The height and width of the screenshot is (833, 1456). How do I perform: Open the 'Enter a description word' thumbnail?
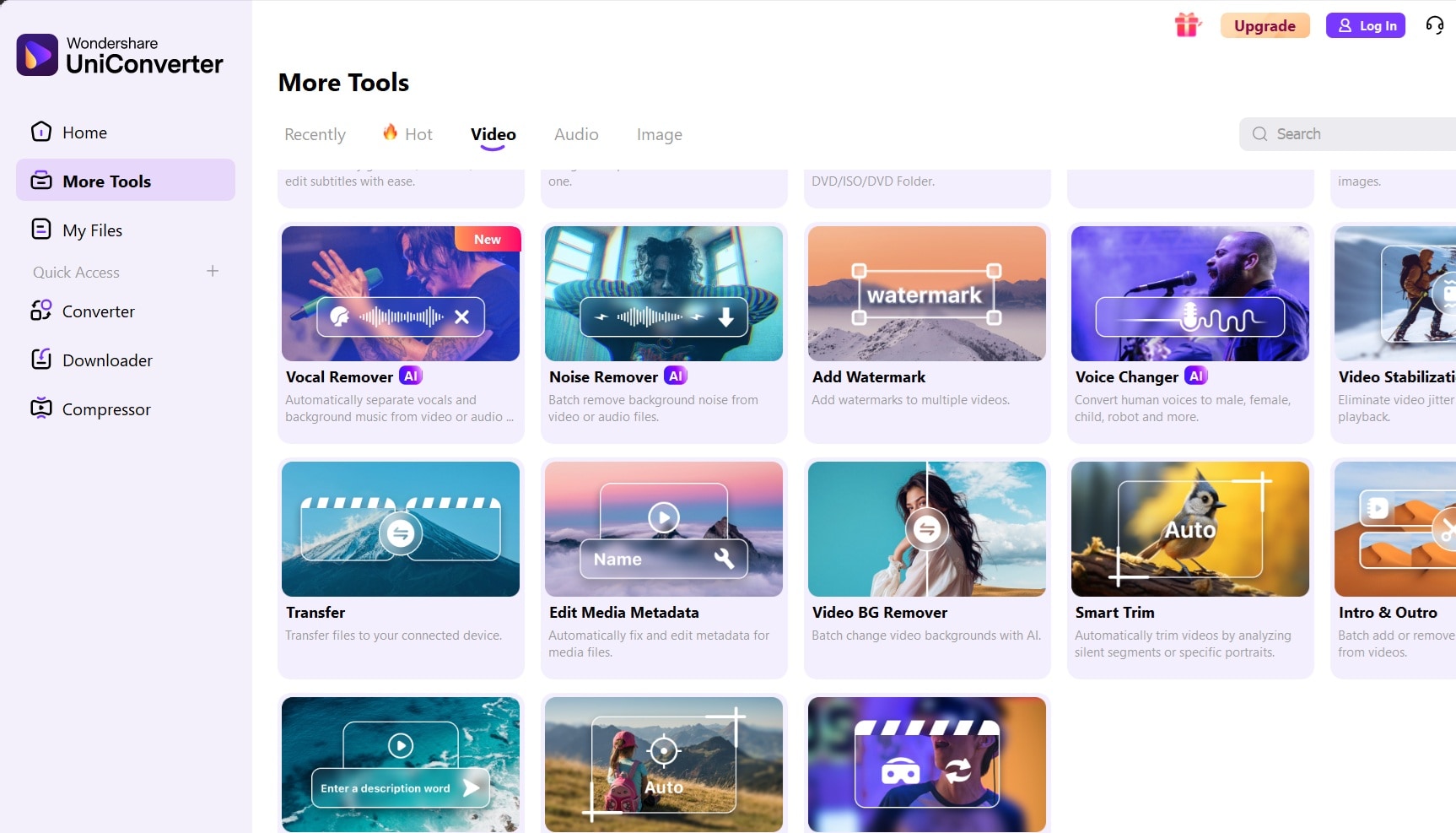pyautogui.click(x=401, y=765)
